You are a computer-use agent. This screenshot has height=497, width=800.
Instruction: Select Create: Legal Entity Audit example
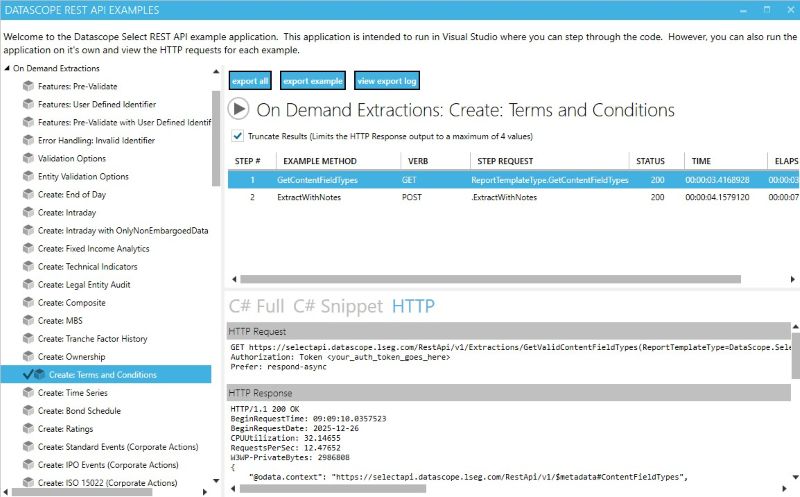(x=83, y=285)
